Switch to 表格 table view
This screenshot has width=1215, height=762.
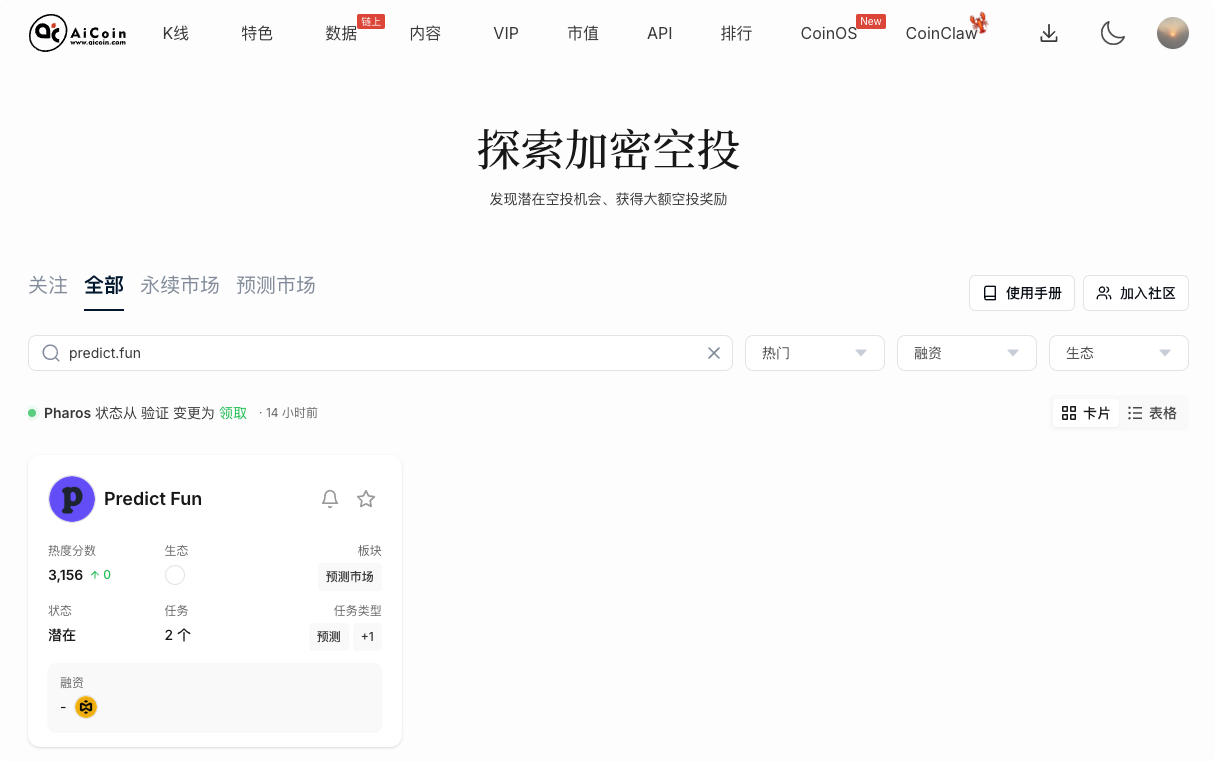coord(1152,413)
